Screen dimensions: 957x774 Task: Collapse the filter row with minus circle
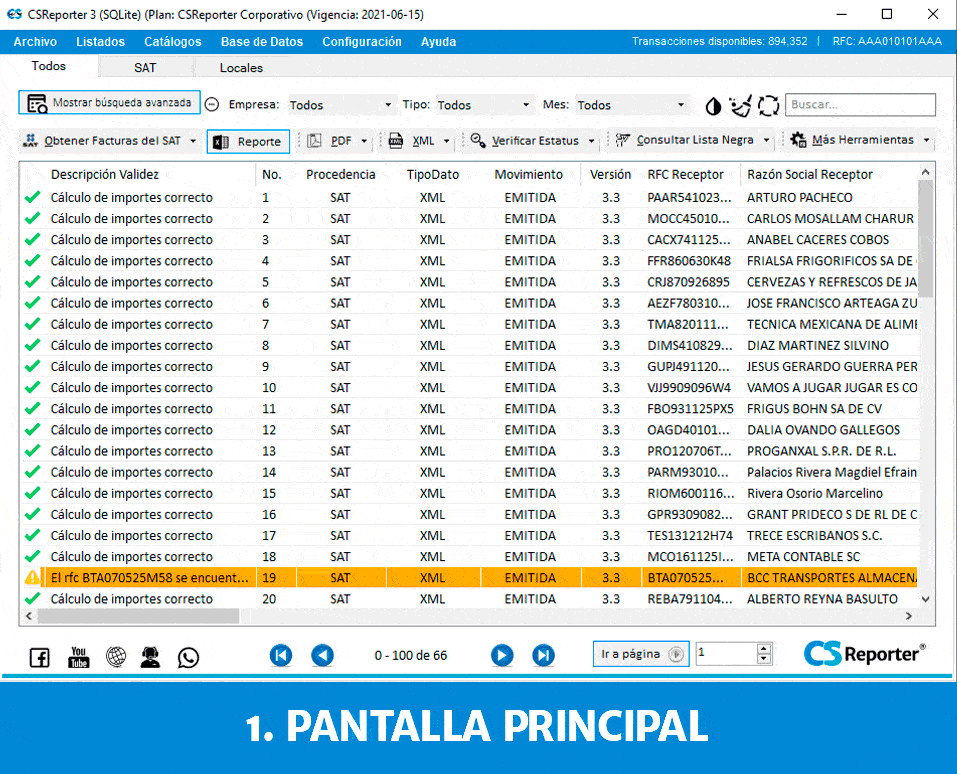[x=212, y=105]
